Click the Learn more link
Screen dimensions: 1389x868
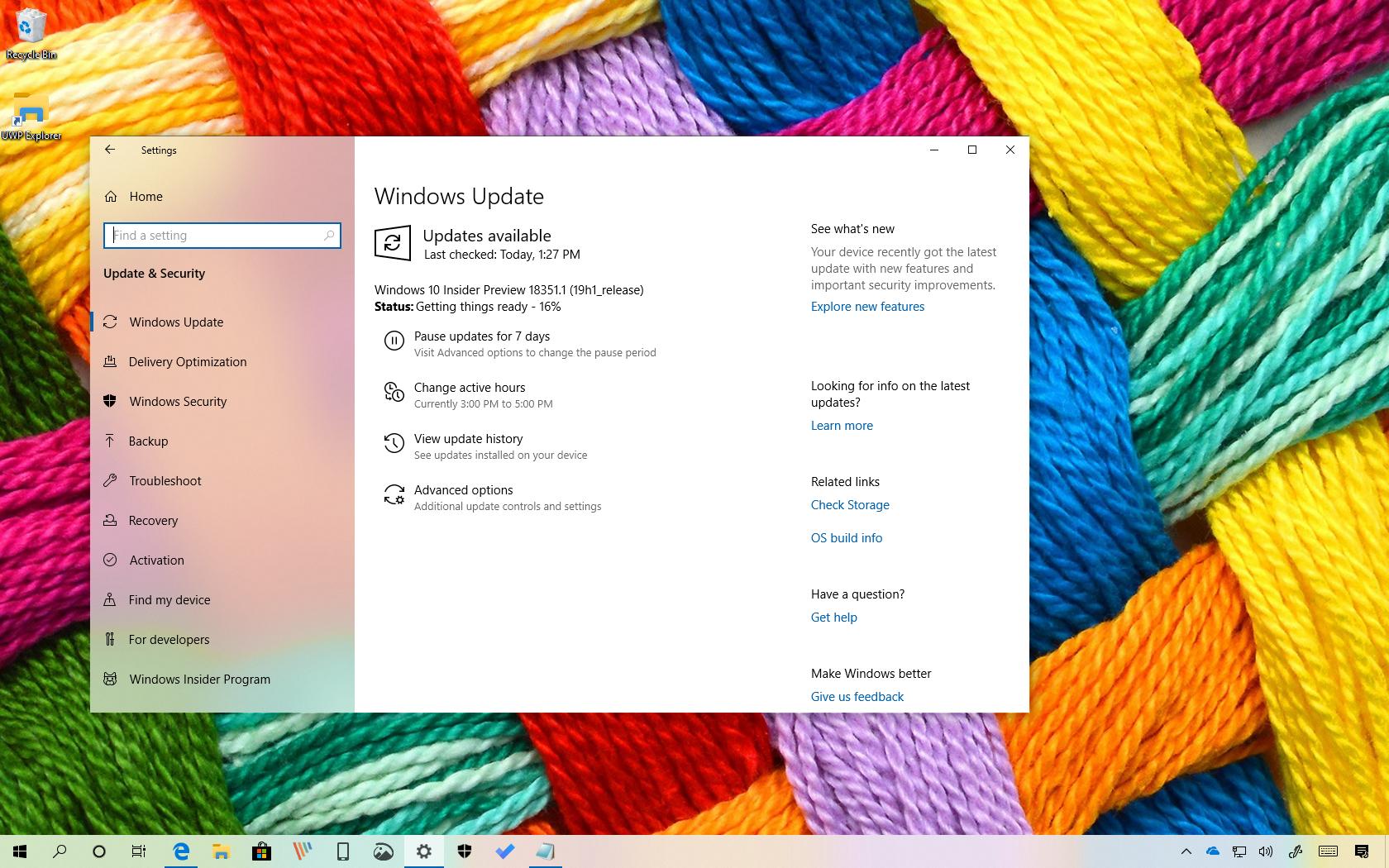tap(842, 426)
